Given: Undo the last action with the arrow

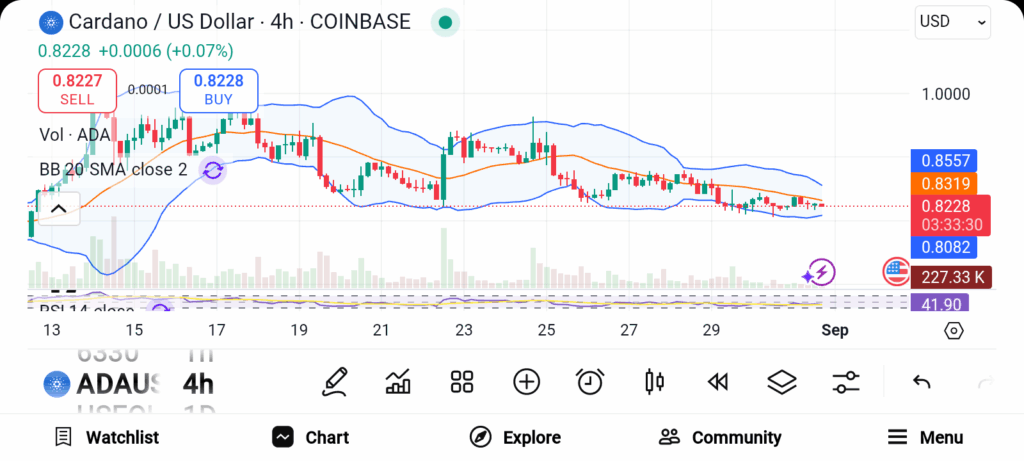Looking at the screenshot, I should [922, 381].
